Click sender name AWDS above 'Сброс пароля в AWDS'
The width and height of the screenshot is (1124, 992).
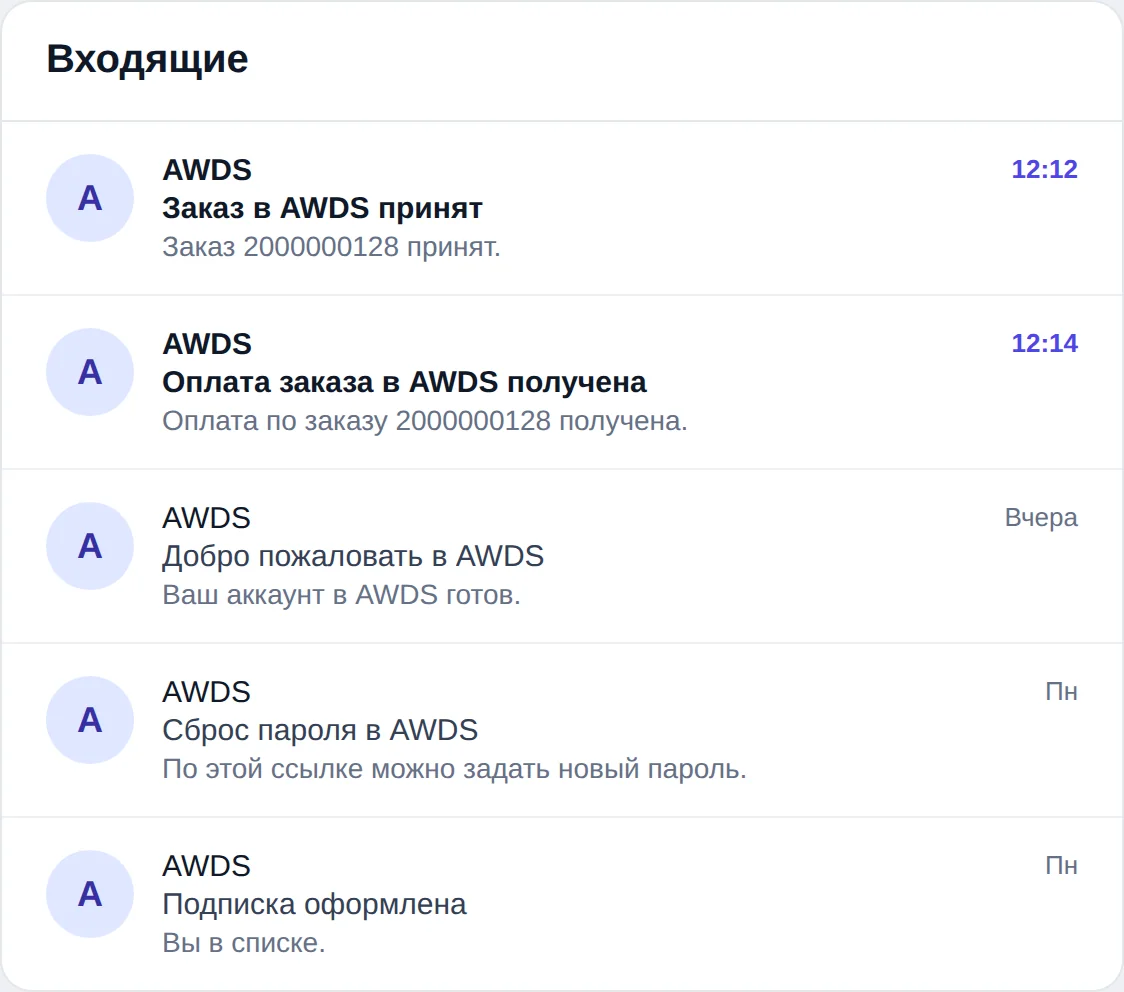click(206, 692)
